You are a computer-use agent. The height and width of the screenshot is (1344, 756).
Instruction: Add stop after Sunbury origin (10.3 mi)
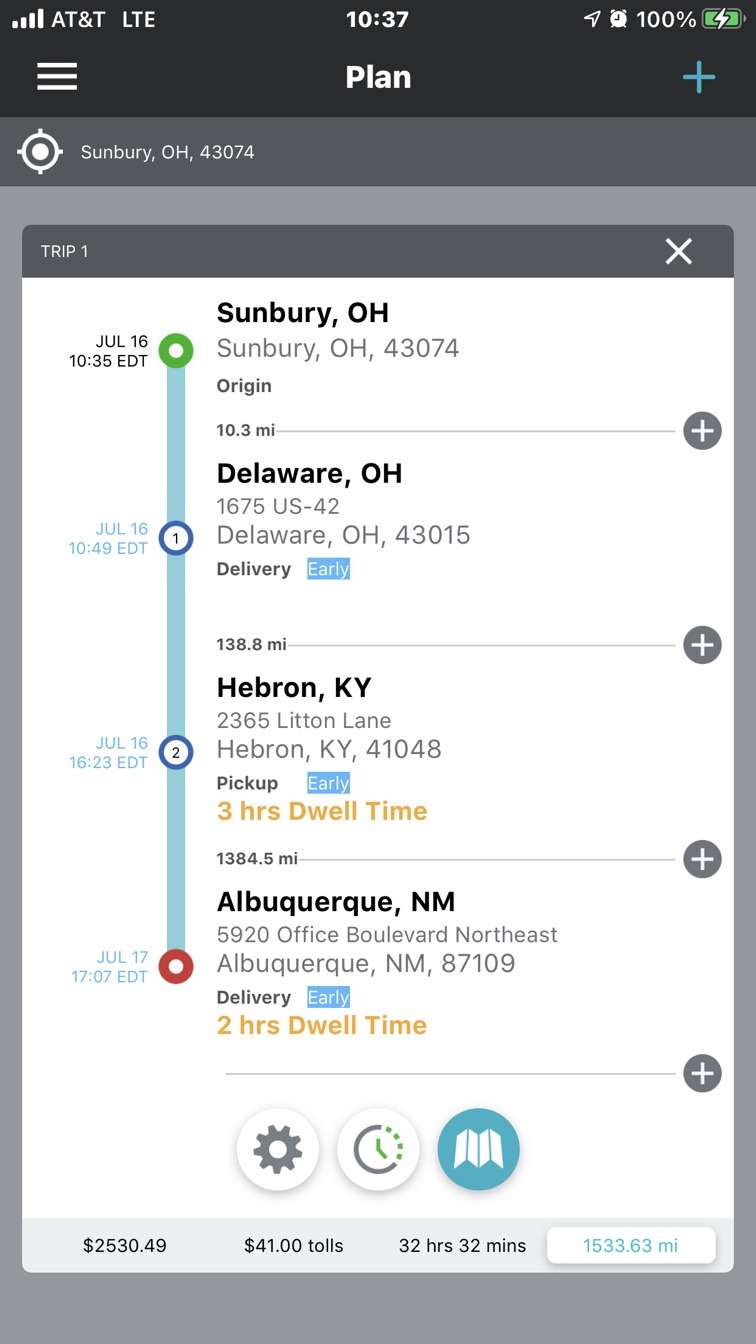[x=702, y=431]
